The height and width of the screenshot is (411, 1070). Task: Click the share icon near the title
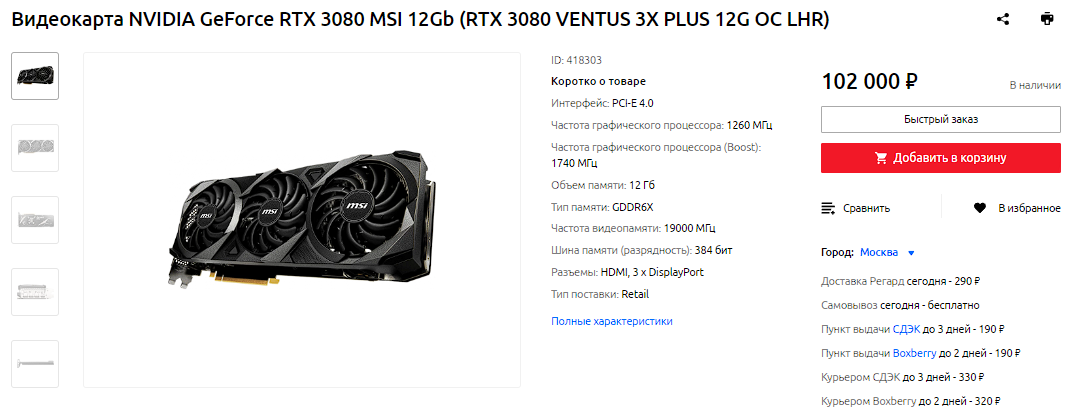tap(1002, 19)
